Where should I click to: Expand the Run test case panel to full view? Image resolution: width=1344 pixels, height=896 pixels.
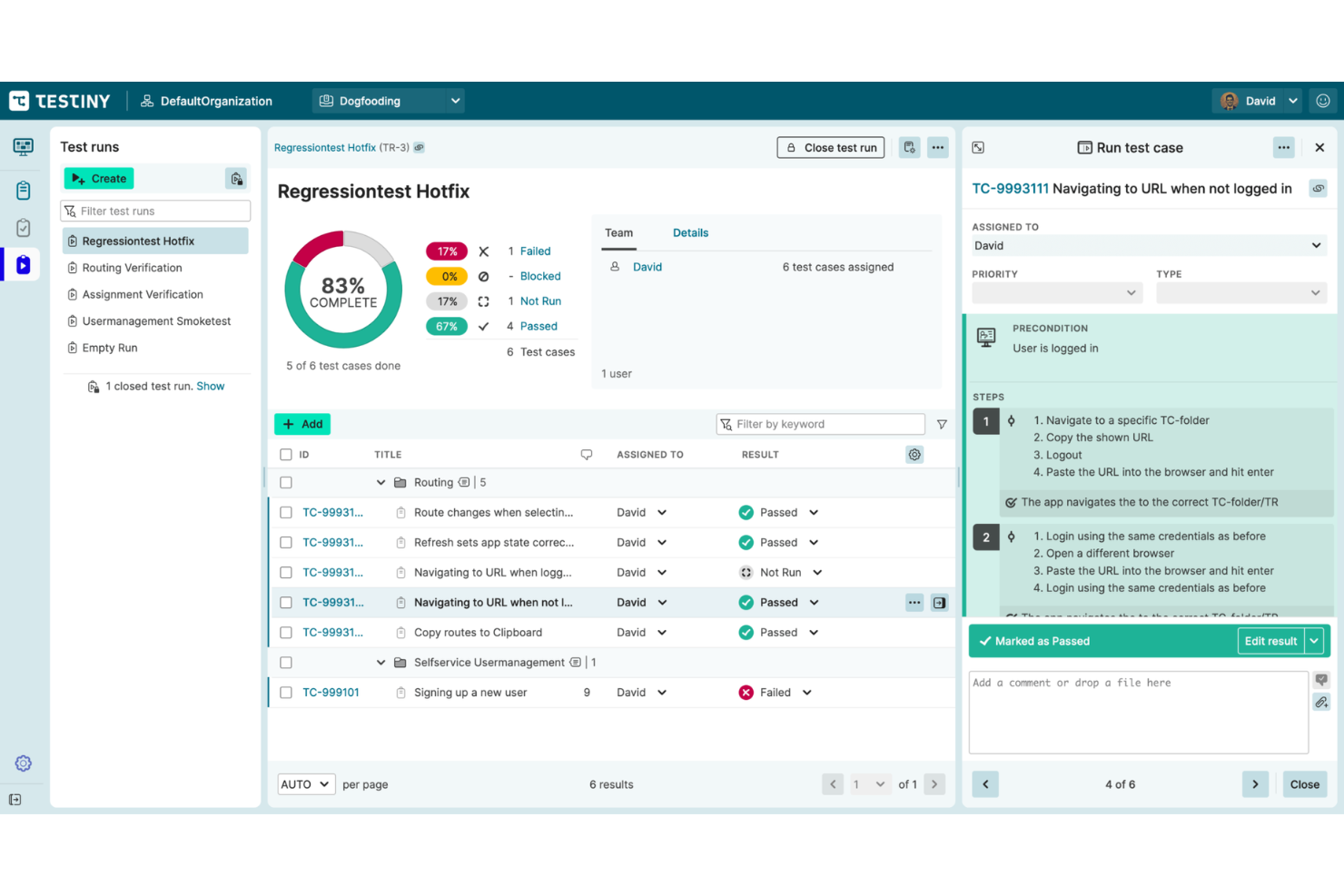point(978,147)
